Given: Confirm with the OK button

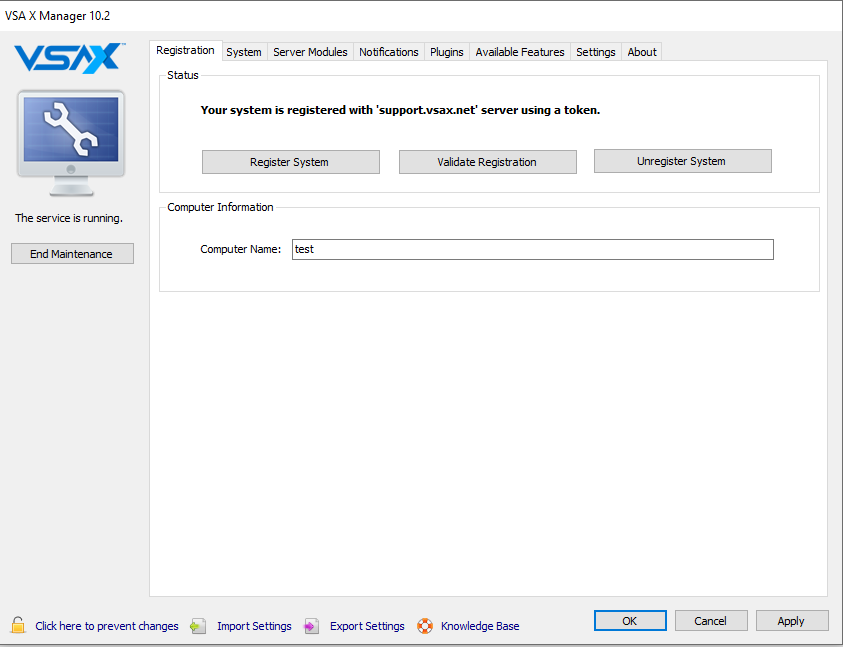Looking at the screenshot, I should click(630, 621).
